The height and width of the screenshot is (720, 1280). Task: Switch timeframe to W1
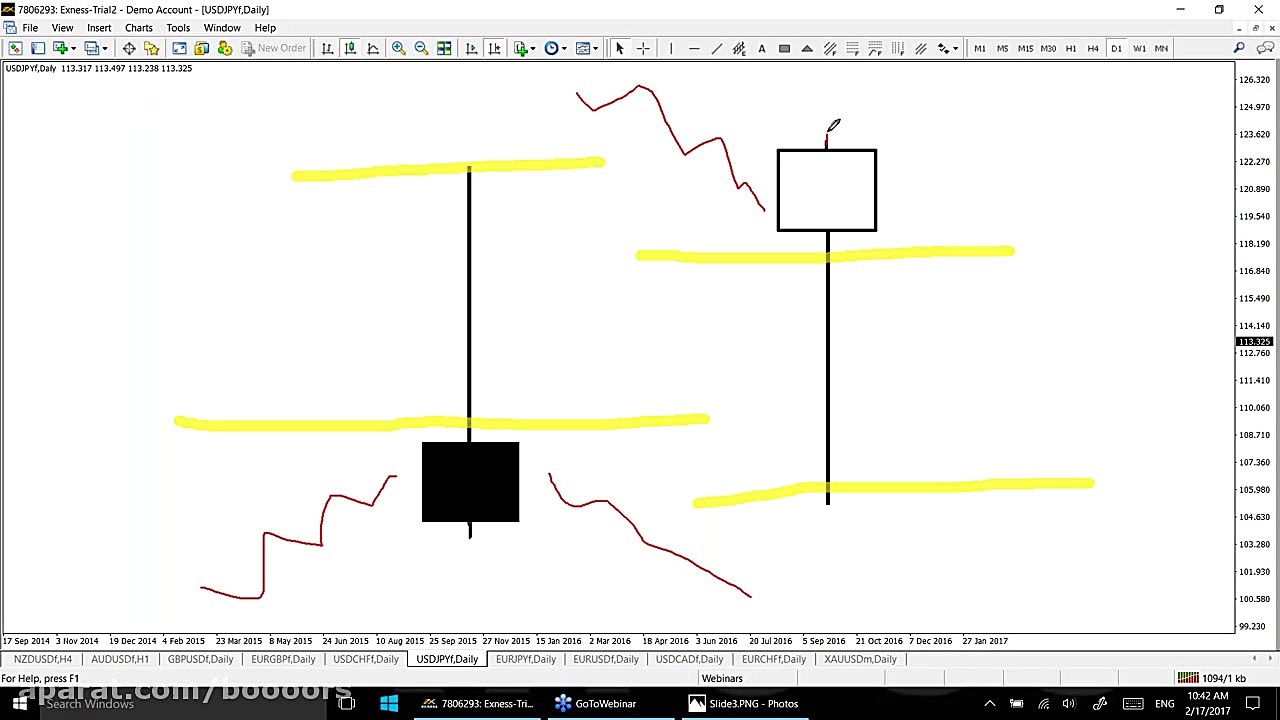pyautogui.click(x=1139, y=48)
